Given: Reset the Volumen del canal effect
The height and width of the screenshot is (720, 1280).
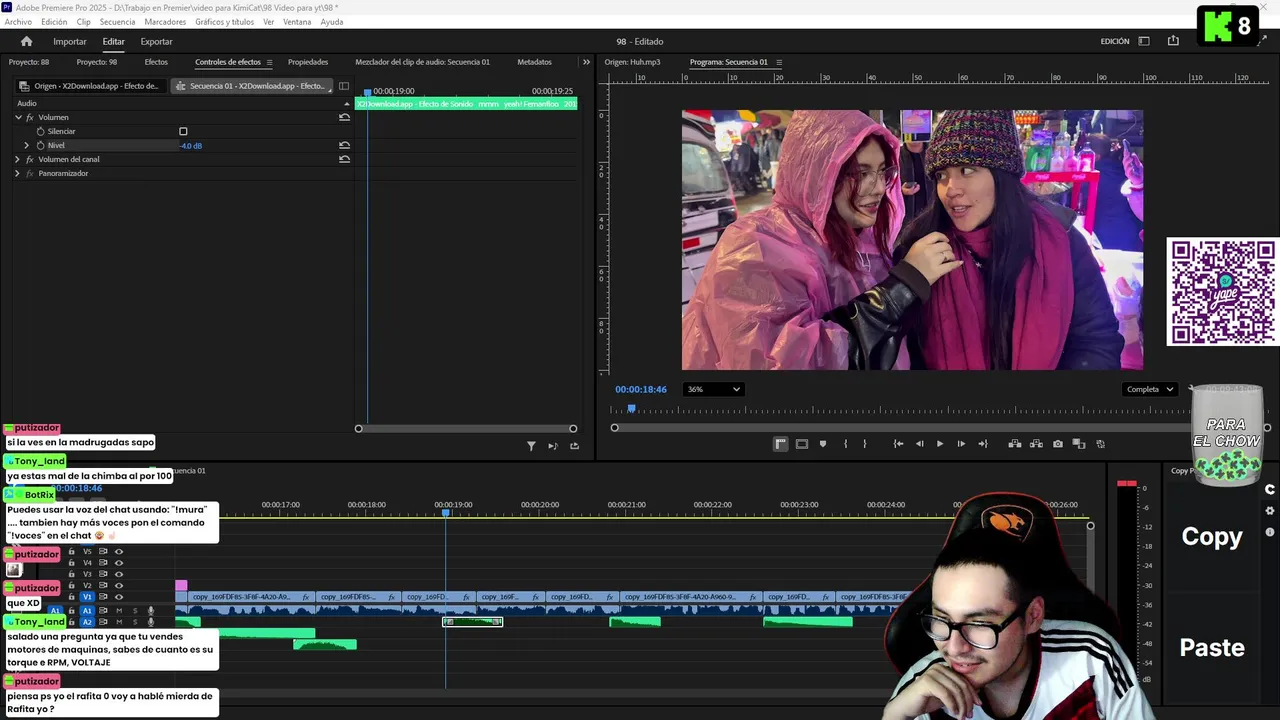Looking at the screenshot, I should pos(344,159).
